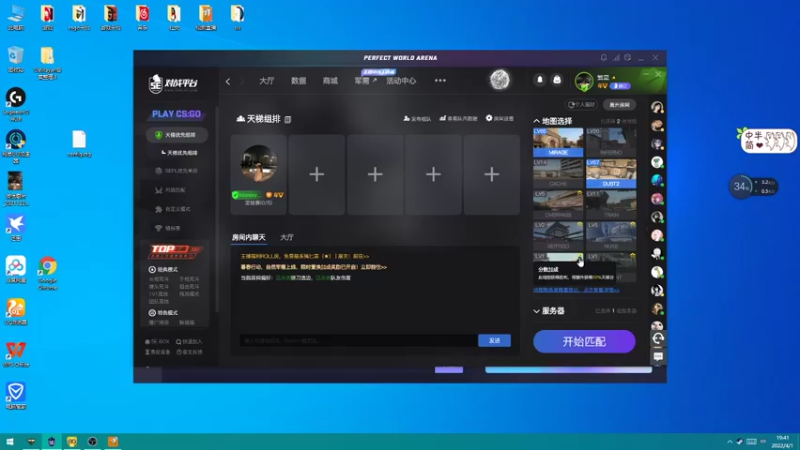
Task: Select the wifi-icon sidebar item
Action: point(167,228)
